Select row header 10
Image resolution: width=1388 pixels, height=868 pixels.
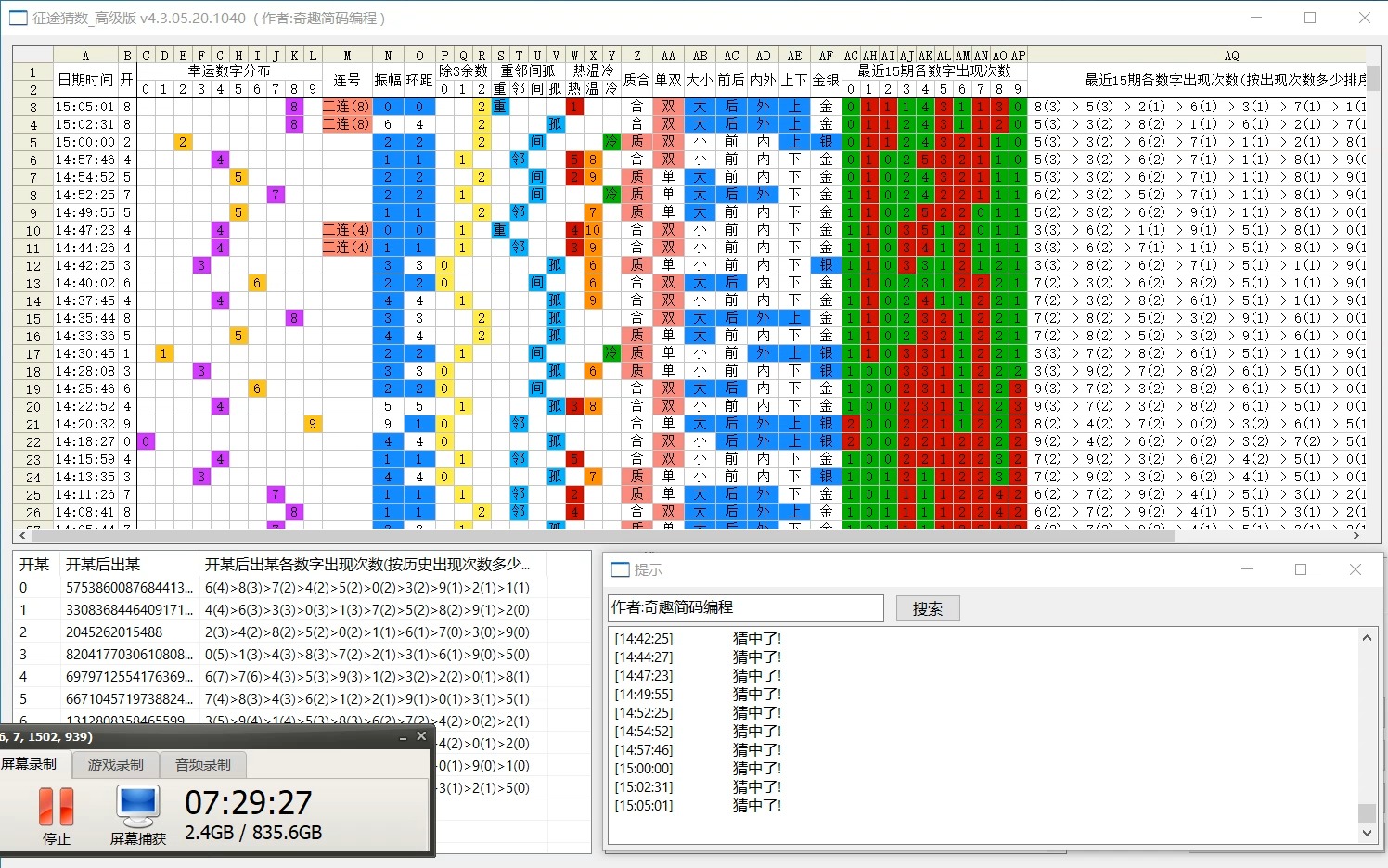click(x=32, y=231)
